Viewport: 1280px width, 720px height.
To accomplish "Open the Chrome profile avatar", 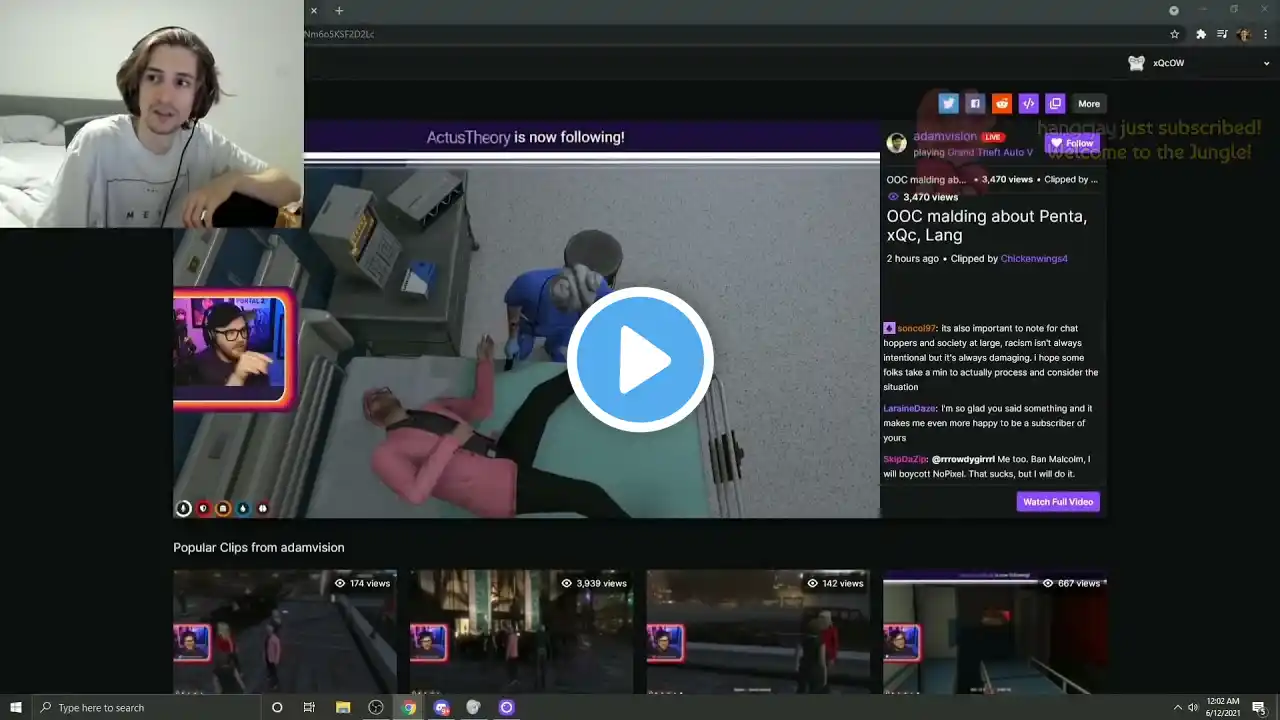I will (x=1244, y=34).
